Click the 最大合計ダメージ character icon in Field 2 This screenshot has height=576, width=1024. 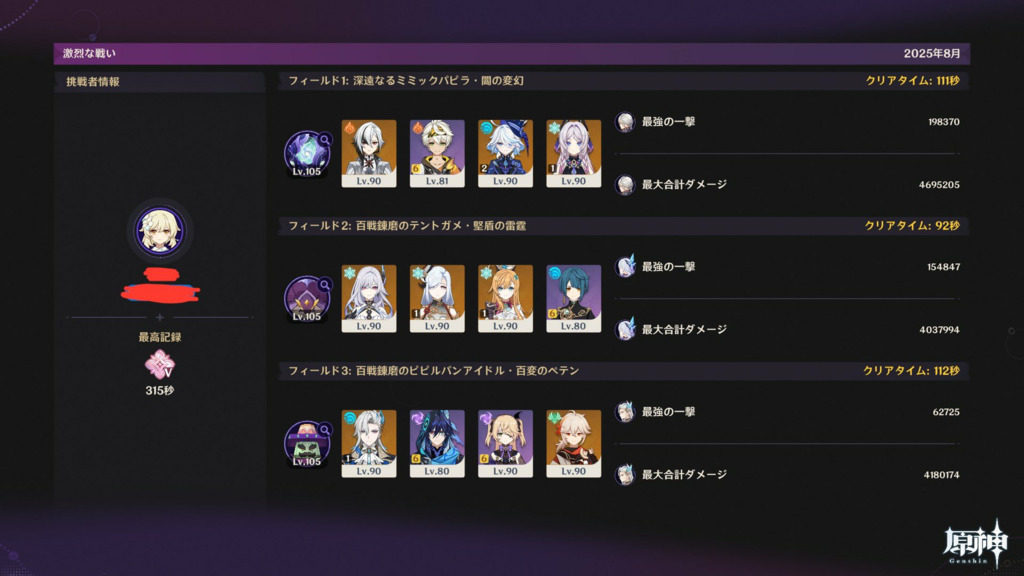pos(625,330)
